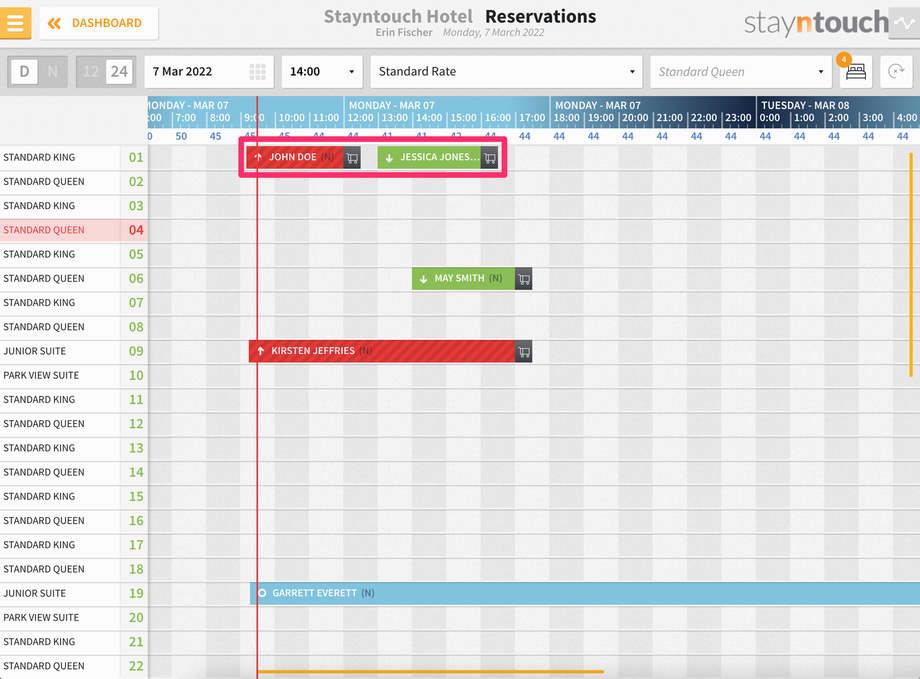Click the arrival arrow on Jessica Jones block
Screen dimensions: 920x679
389,158
